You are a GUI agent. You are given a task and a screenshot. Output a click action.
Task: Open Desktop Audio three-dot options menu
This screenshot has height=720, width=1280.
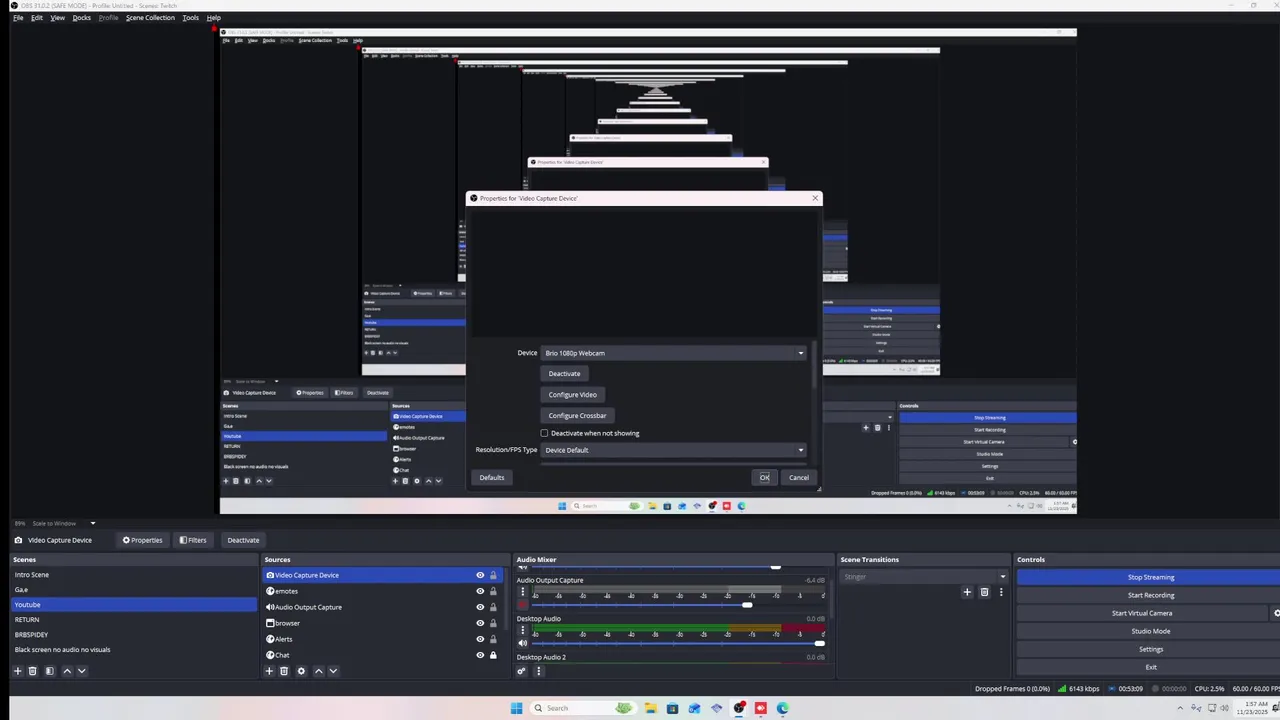coord(522,631)
